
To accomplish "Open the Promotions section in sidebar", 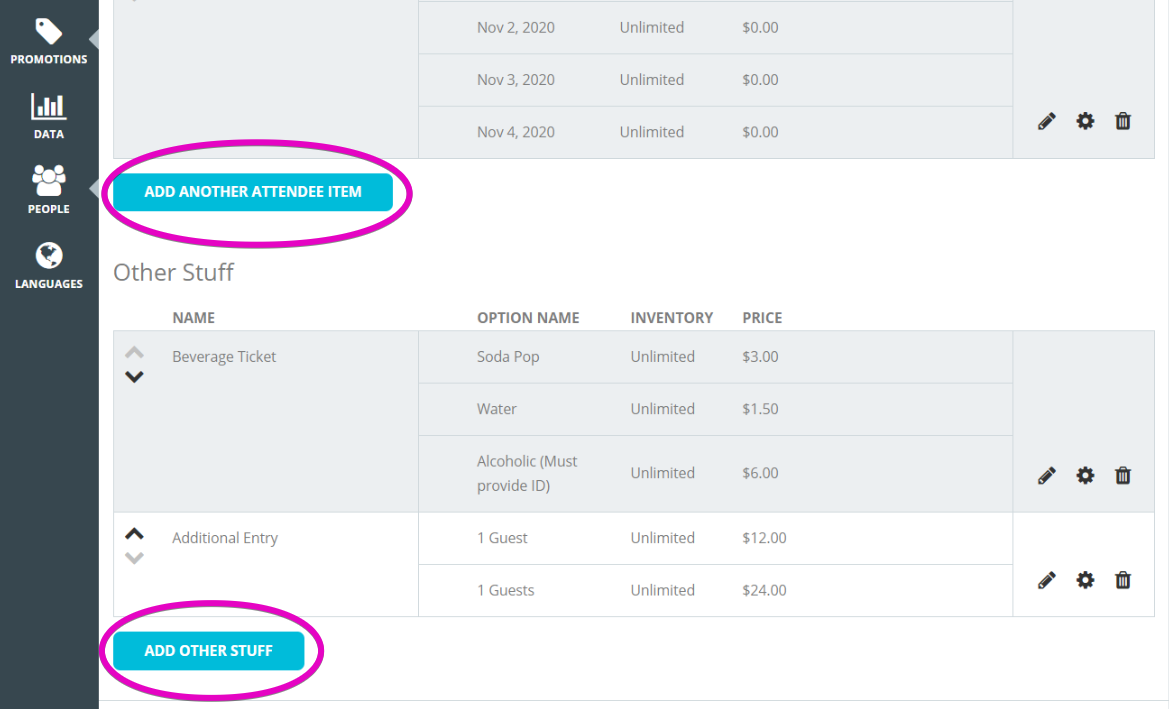I will tap(48, 41).
